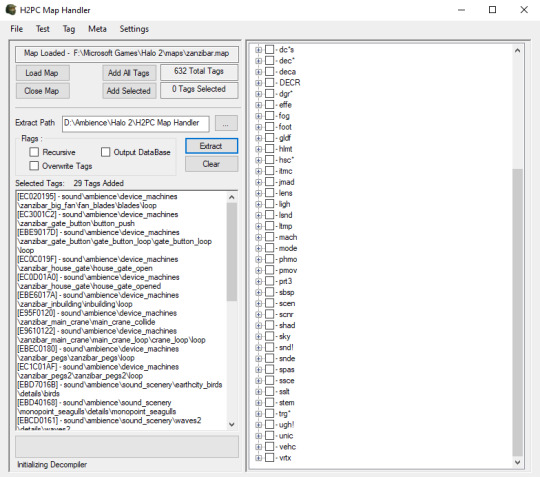
Task: Click the Close Map button
Action: tap(42, 91)
